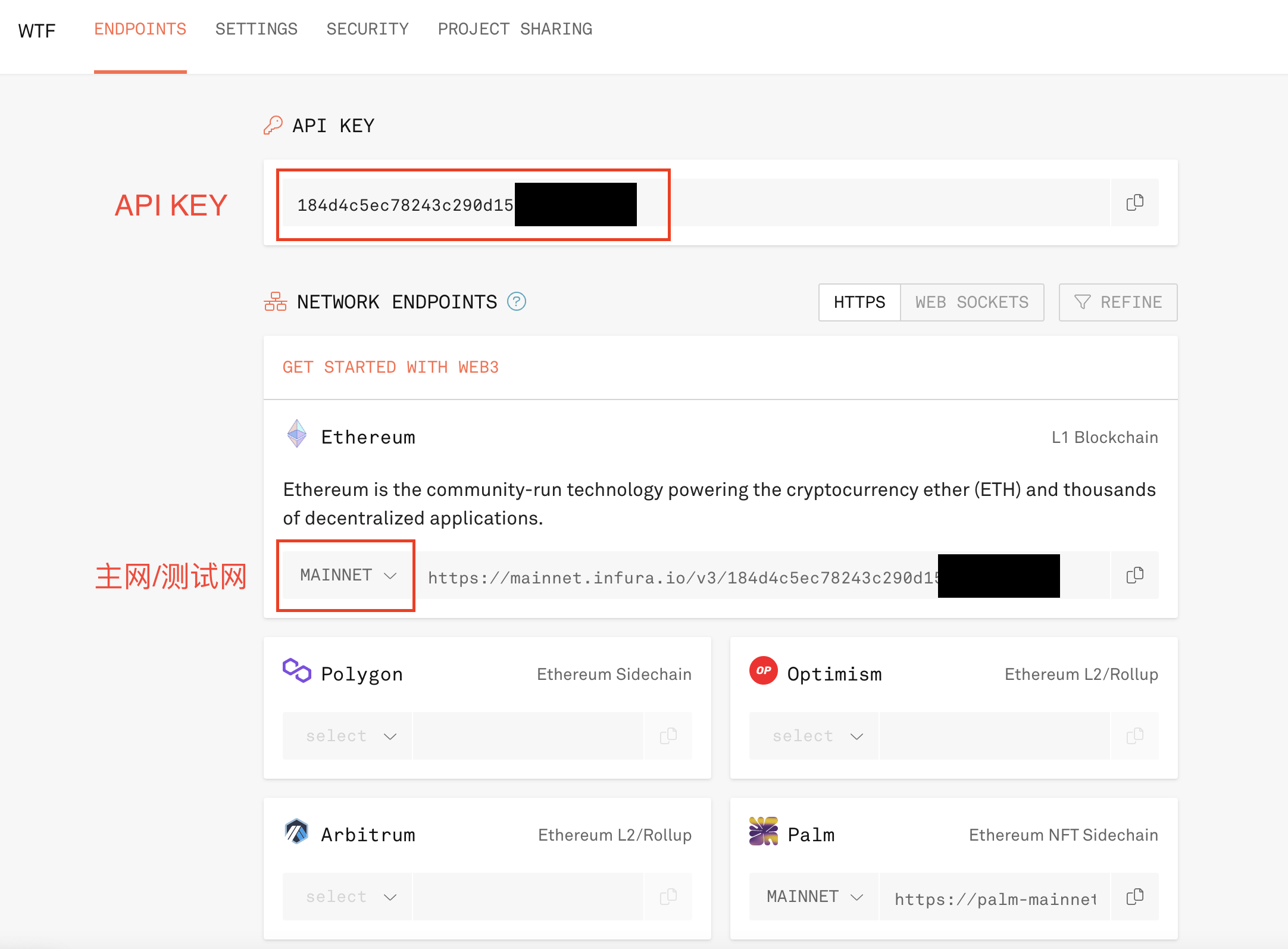Switch to the SETTINGS tab

(256, 29)
